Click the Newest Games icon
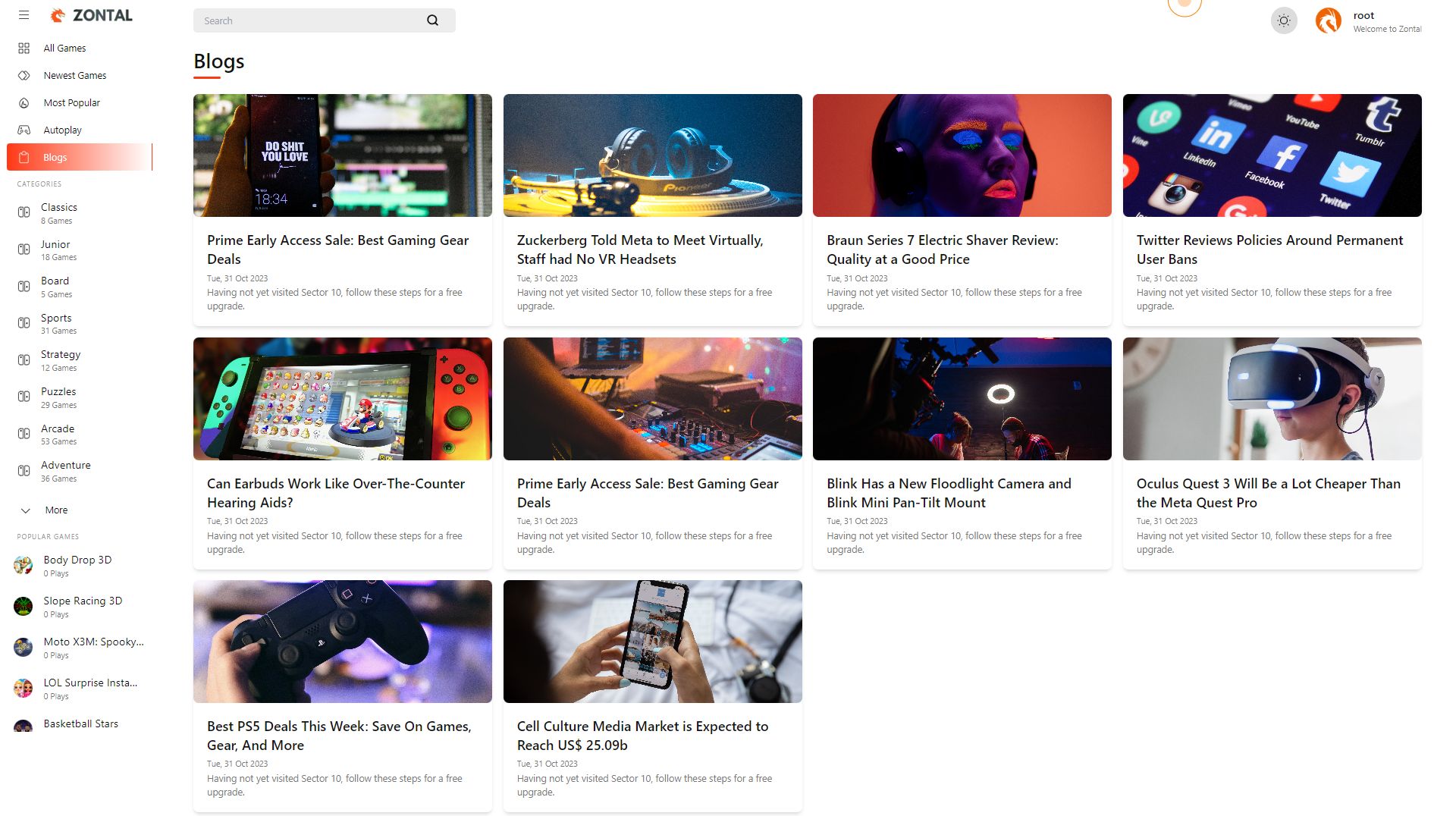Screen dimensions: 1456x816 [24, 76]
